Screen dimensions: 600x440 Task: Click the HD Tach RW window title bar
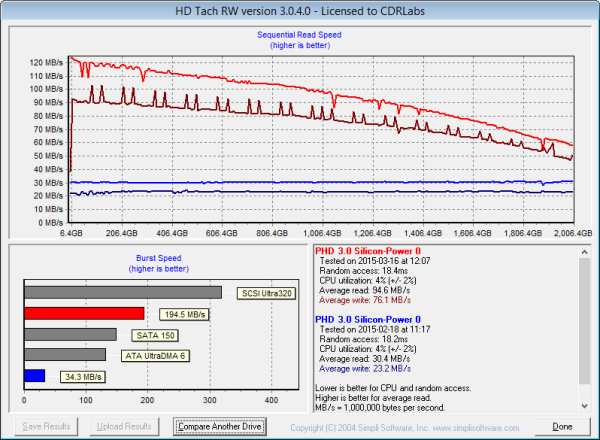[299, 9]
